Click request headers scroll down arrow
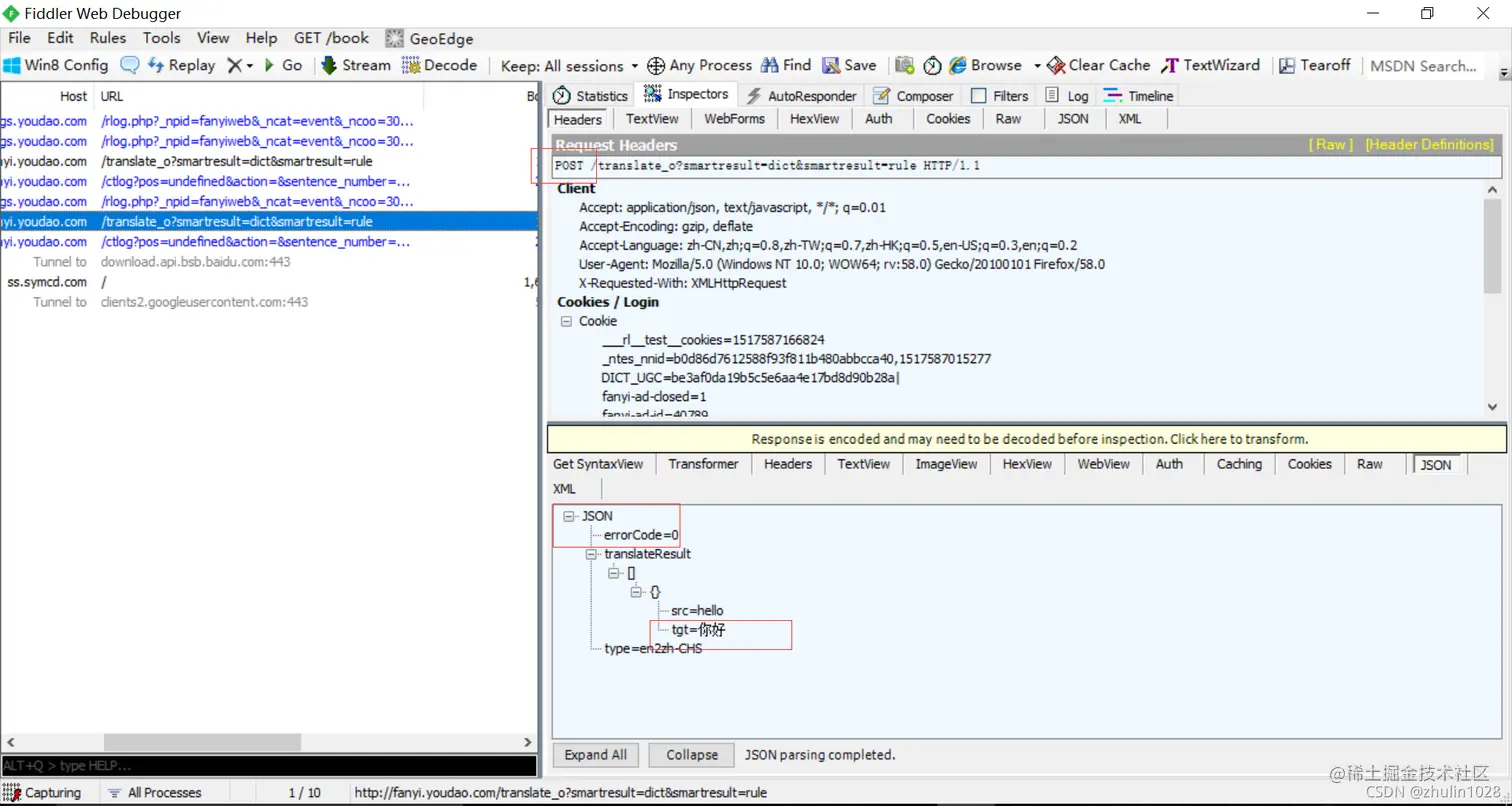This screenshot has height=806, width=1512. [x=1493, y=407]
